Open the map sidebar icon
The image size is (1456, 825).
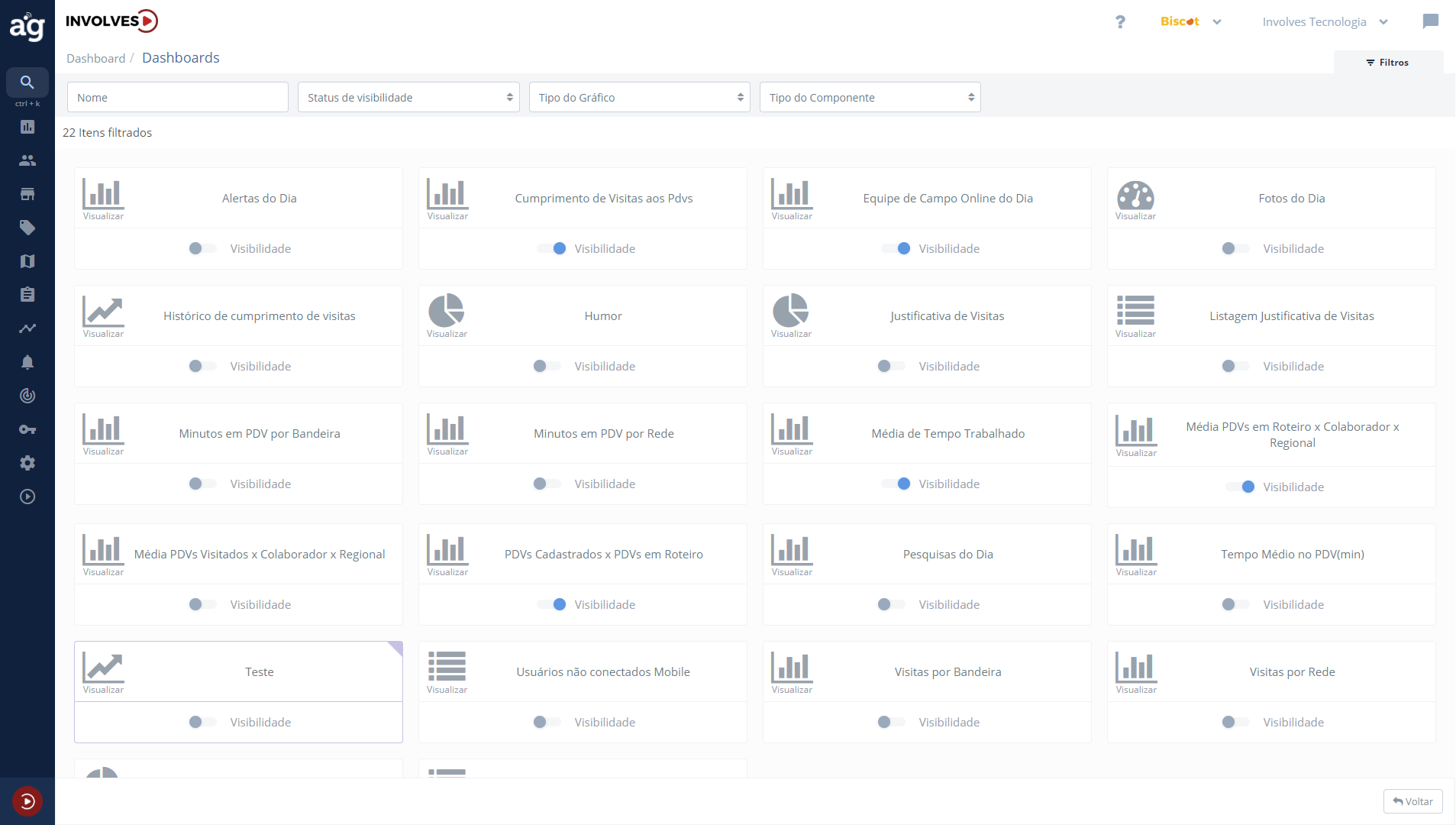pos(27,261)
